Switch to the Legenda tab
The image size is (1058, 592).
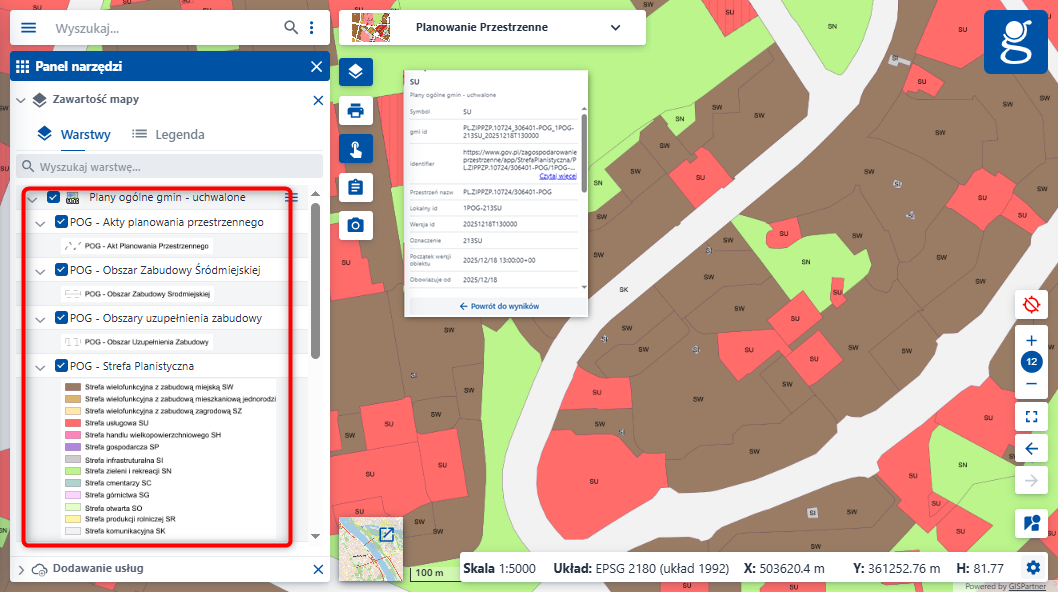pyautogui.click(x=168, y=134)
